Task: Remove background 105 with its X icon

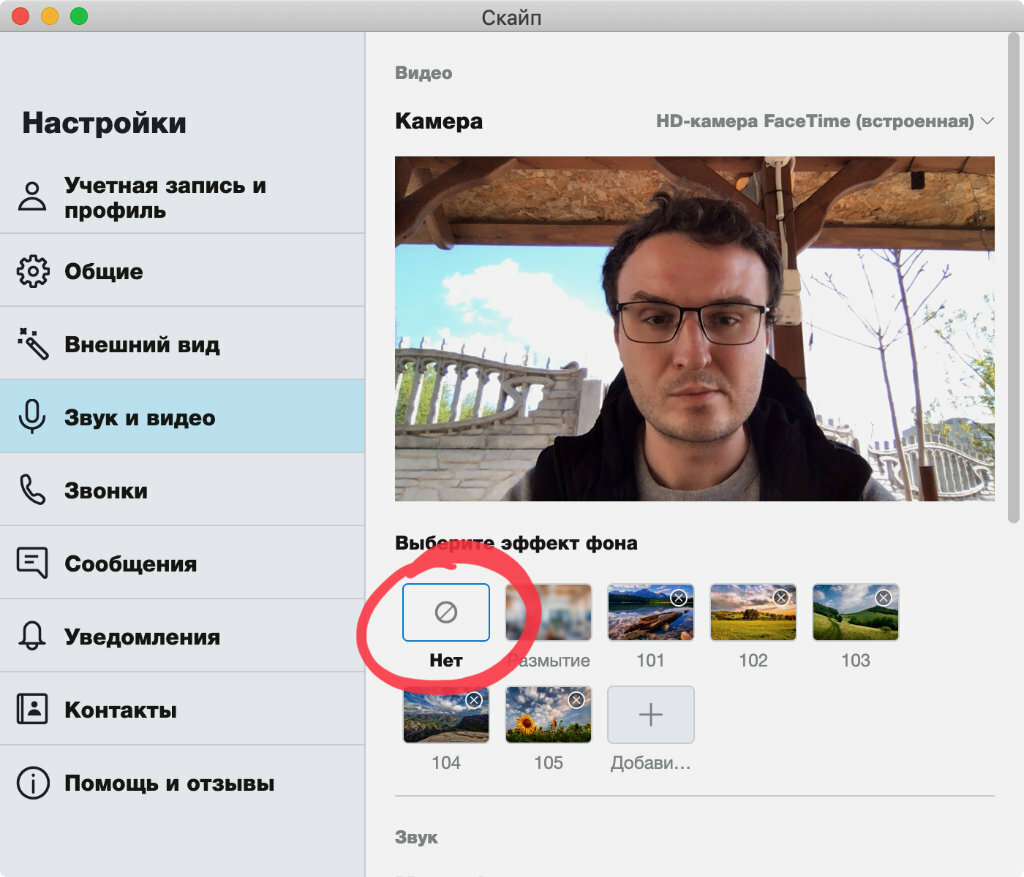Action: pos(576,700)
